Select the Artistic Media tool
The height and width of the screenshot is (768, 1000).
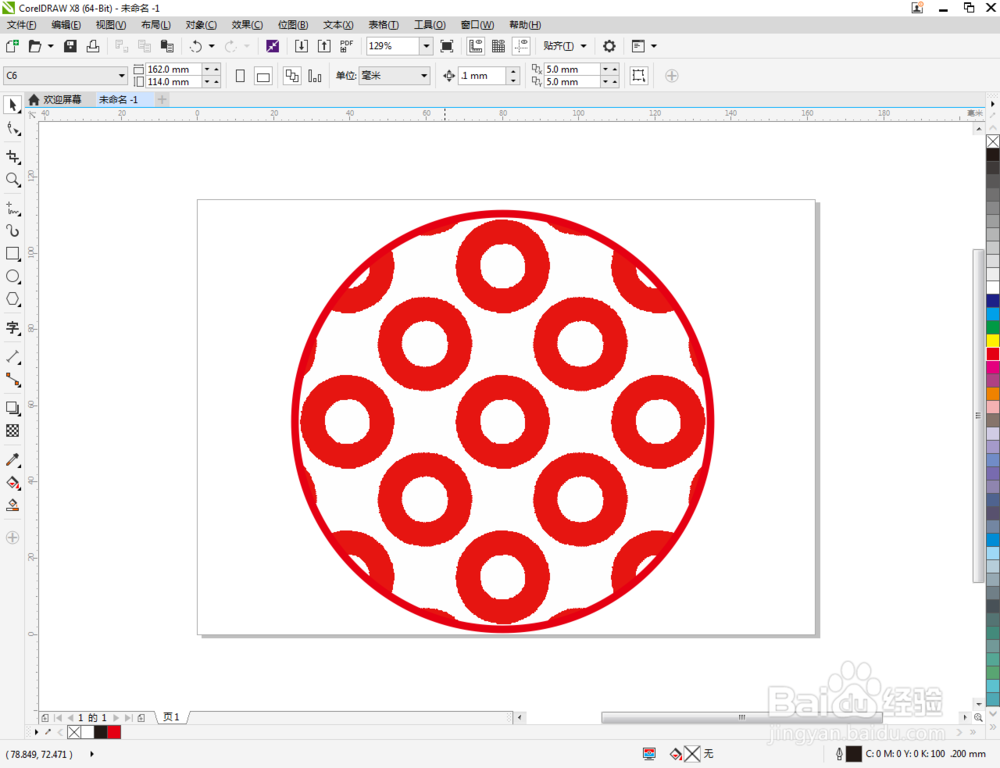pyautogui.click(x=12, y=230)
